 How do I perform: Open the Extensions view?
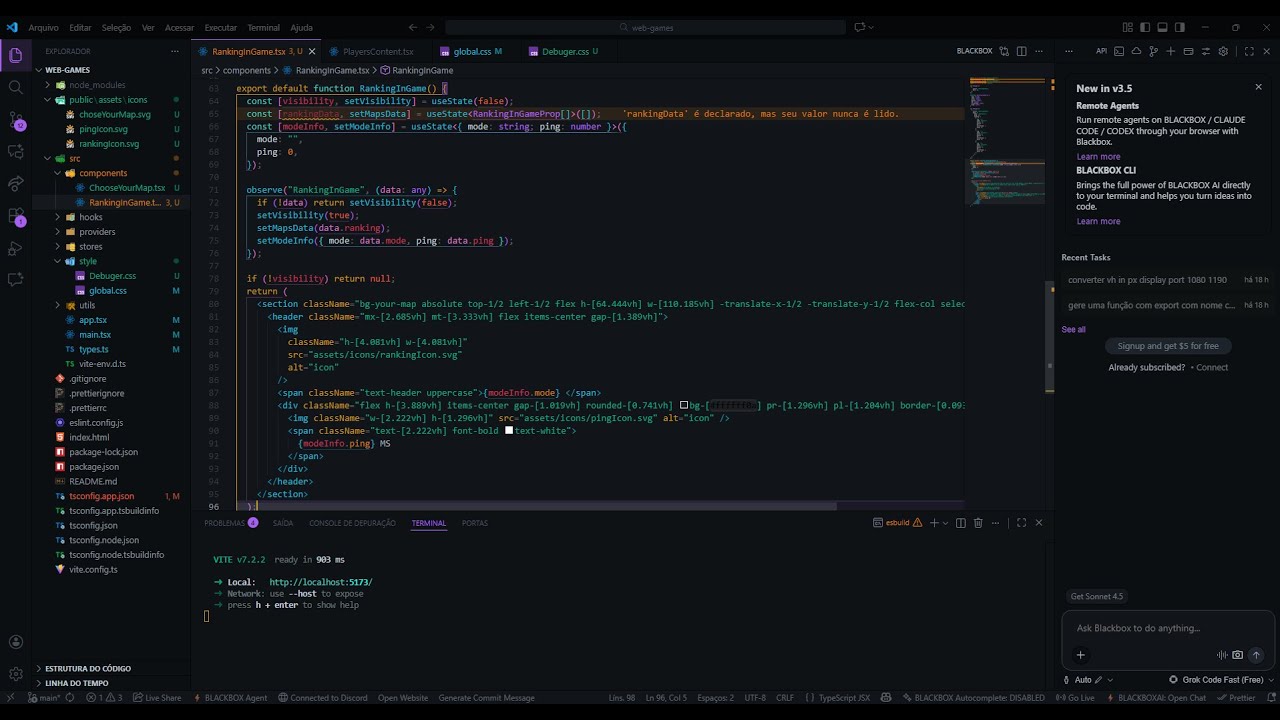pyautogui.click(x=16, y=216)
